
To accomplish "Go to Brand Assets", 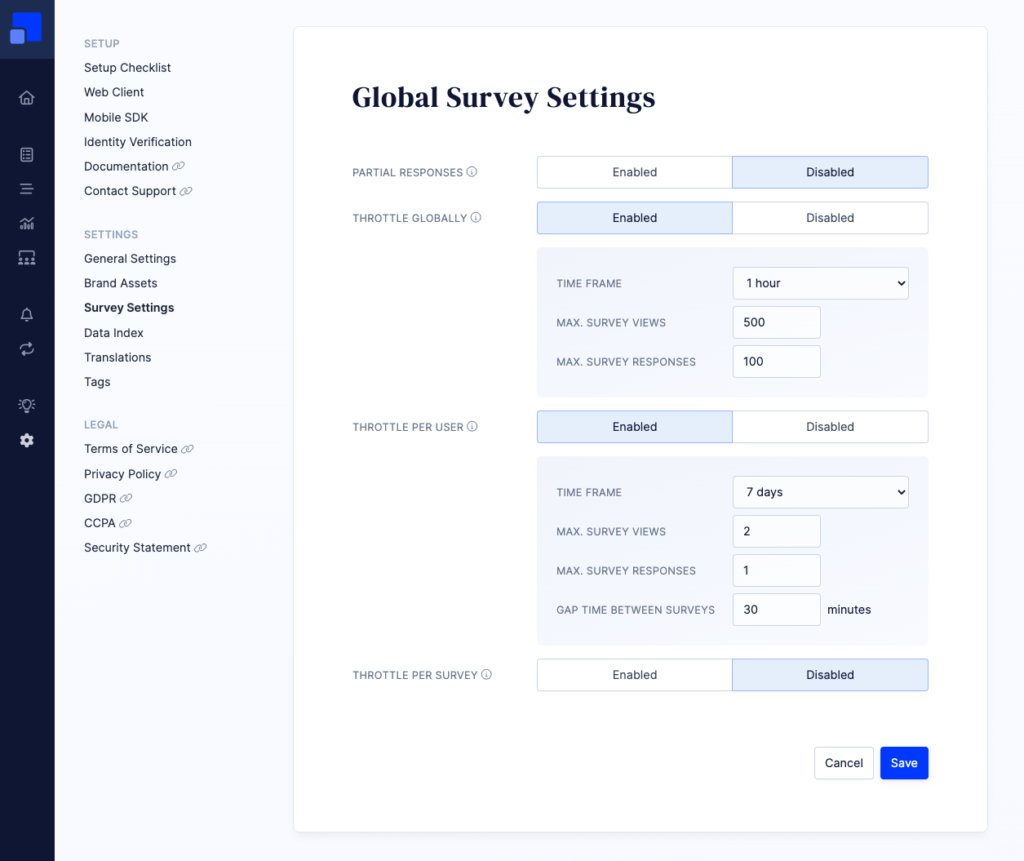I will (121, 283).
